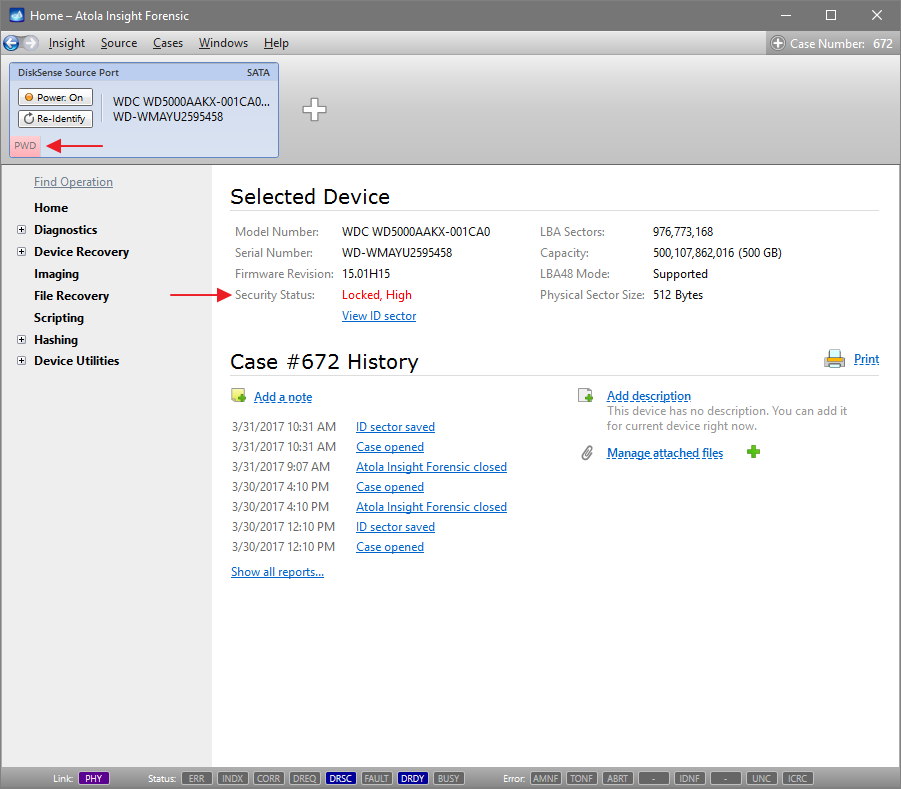Click the Power: On icon

coord(30,97)
